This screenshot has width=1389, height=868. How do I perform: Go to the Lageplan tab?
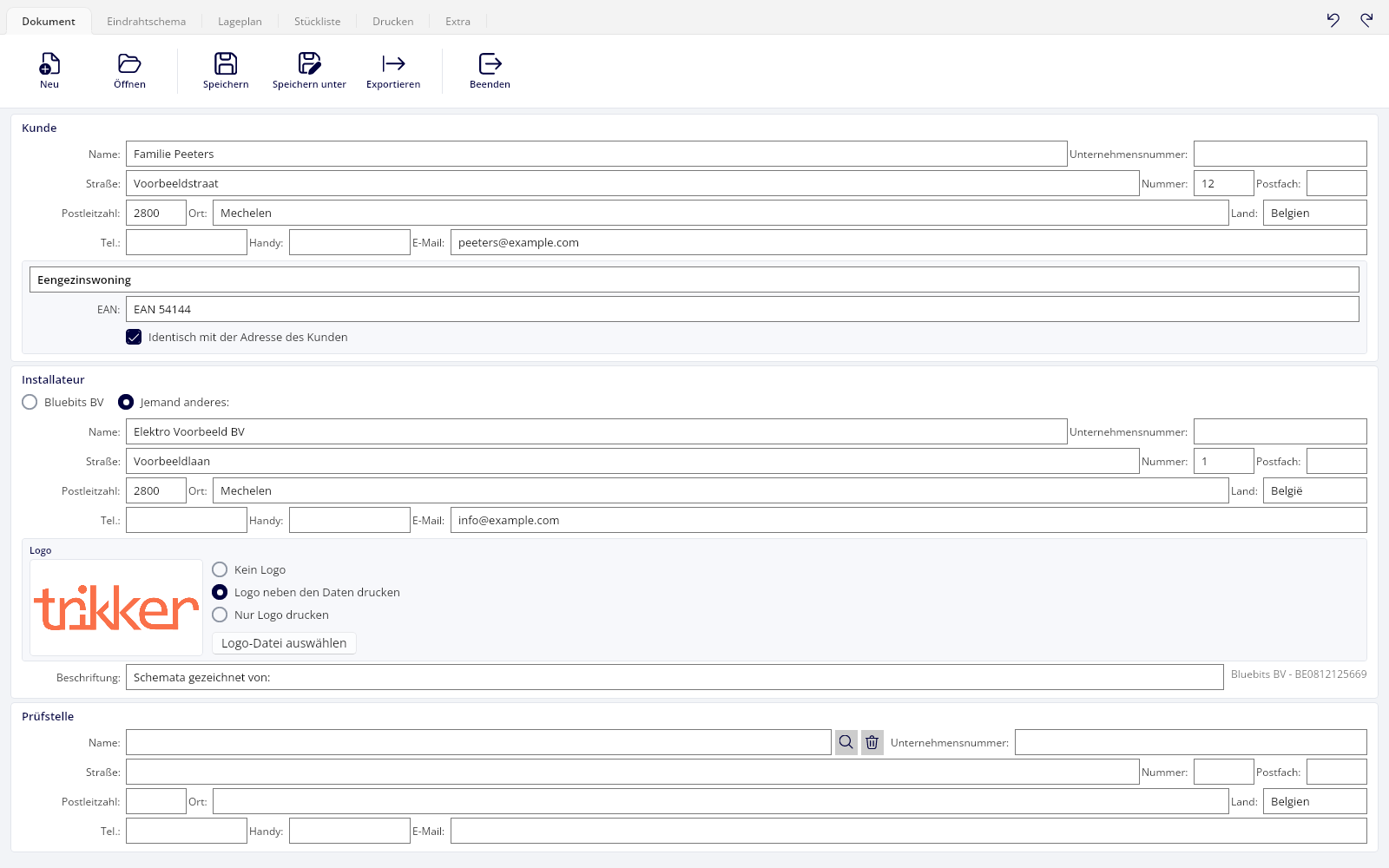pos(240,21)
